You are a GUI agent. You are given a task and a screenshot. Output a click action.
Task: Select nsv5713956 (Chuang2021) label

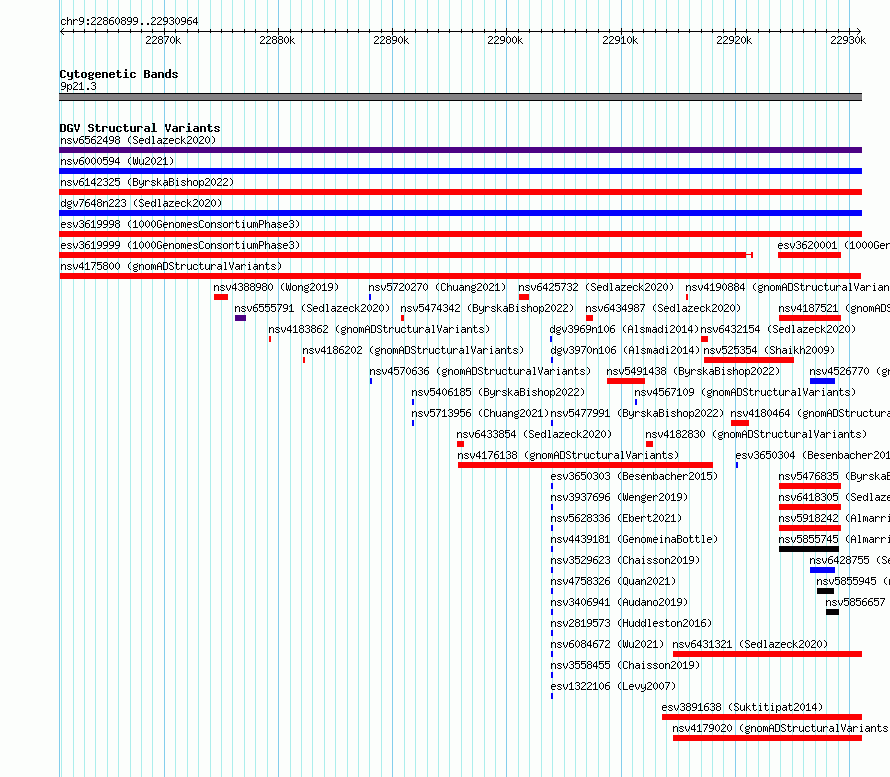480,413
